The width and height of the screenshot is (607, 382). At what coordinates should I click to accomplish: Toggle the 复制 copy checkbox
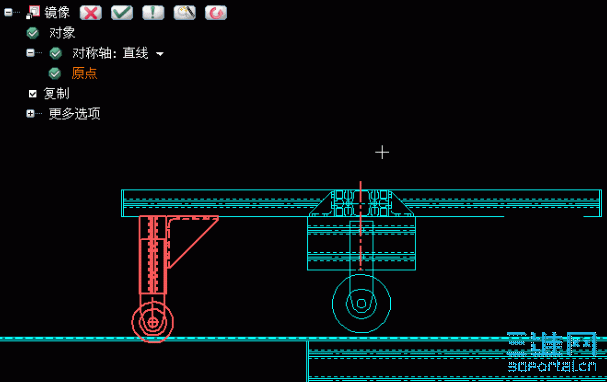33,94
